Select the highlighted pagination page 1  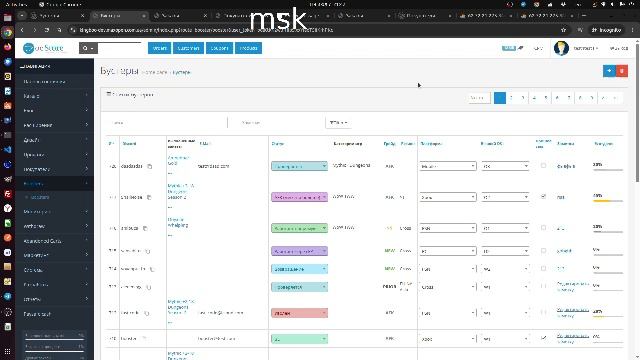(x=500, y=98)
